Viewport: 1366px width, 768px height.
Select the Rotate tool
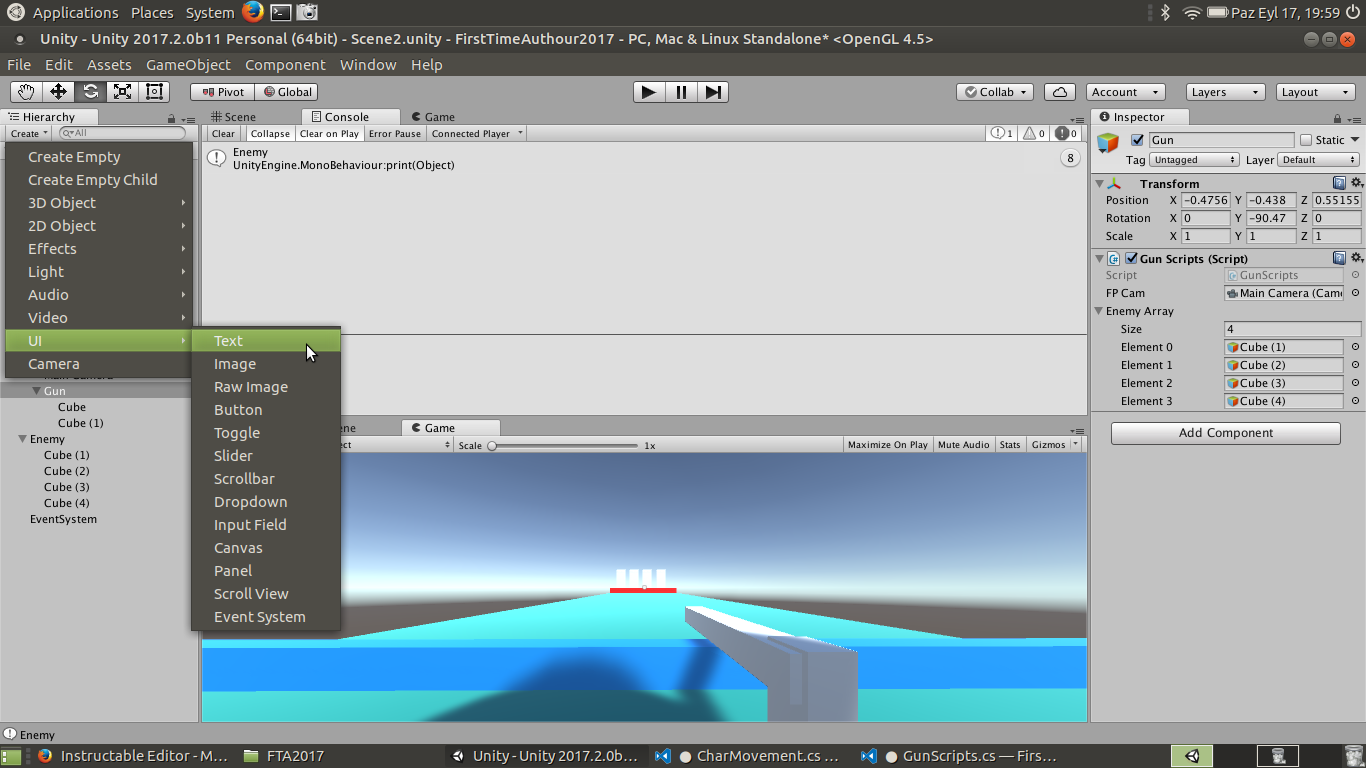[91, 91]
